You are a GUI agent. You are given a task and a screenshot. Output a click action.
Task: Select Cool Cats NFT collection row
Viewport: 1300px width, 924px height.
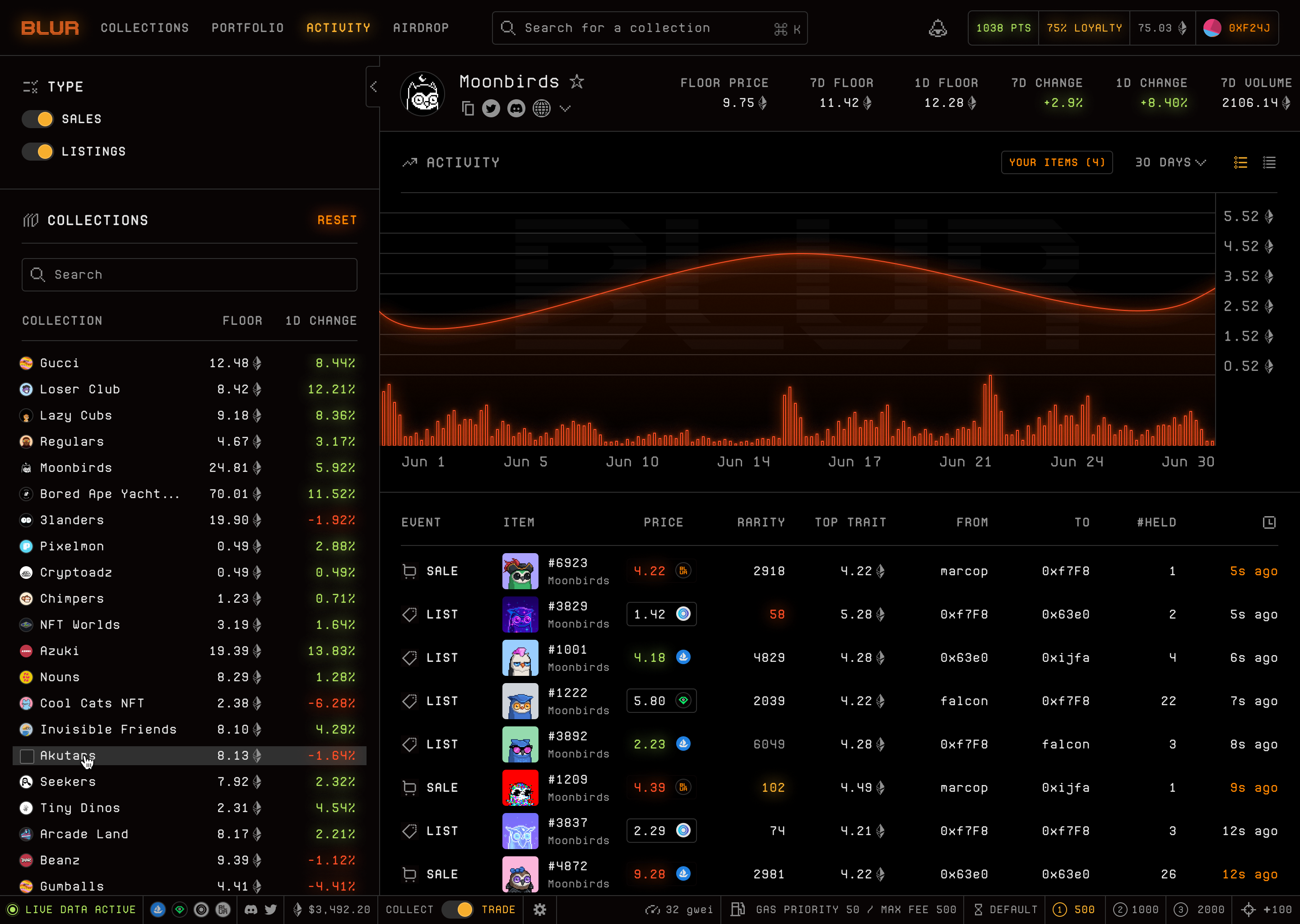tap(190, 703)
